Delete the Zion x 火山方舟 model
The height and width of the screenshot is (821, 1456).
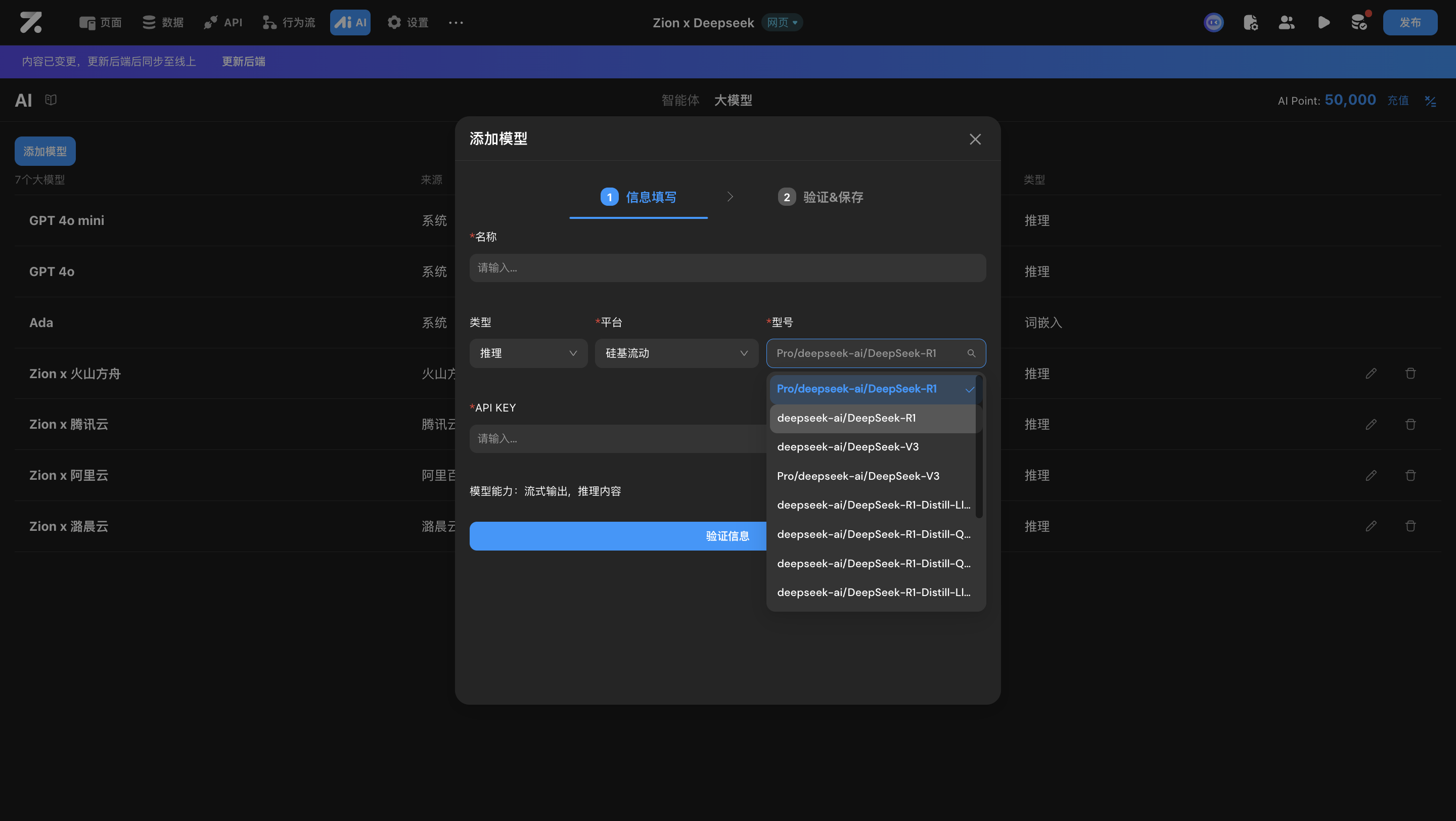(1411, 374)
